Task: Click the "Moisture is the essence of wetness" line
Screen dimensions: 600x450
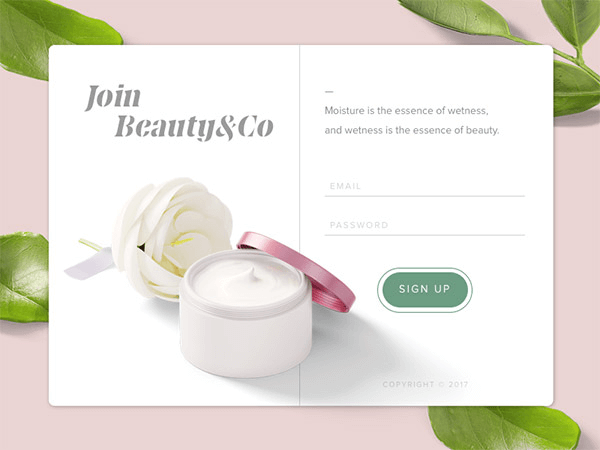Action: click(x=406, y=111)
